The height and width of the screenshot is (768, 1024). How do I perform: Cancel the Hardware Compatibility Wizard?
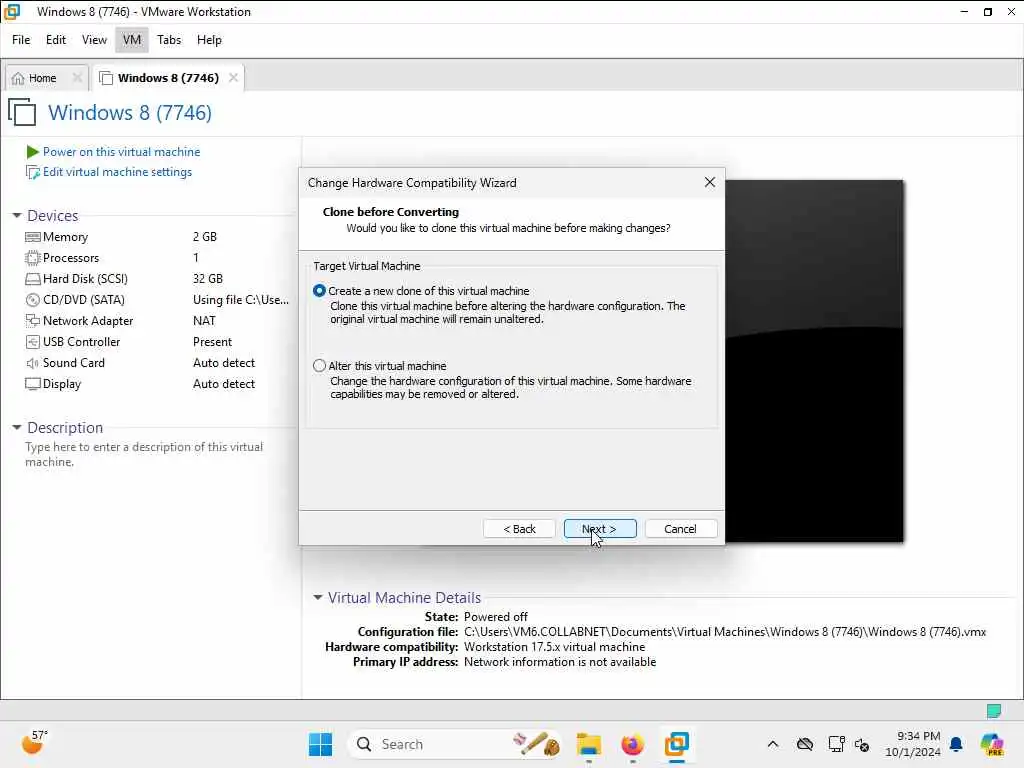click(x=680, y=529)
